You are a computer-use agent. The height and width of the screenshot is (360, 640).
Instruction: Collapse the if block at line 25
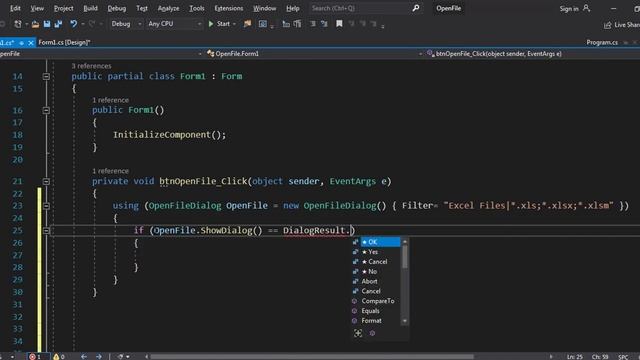(46, 231)
